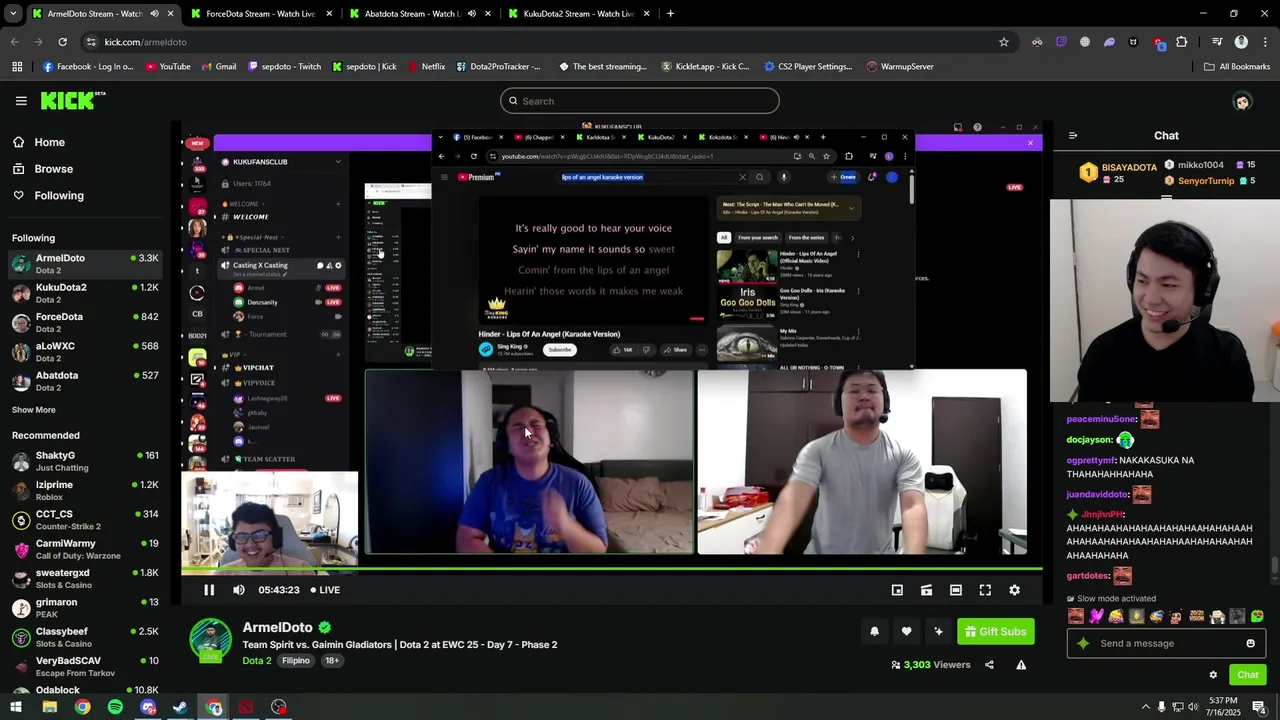
Task: Open browser extensions puzzle icon
Action: click(x=1182, y=42)
